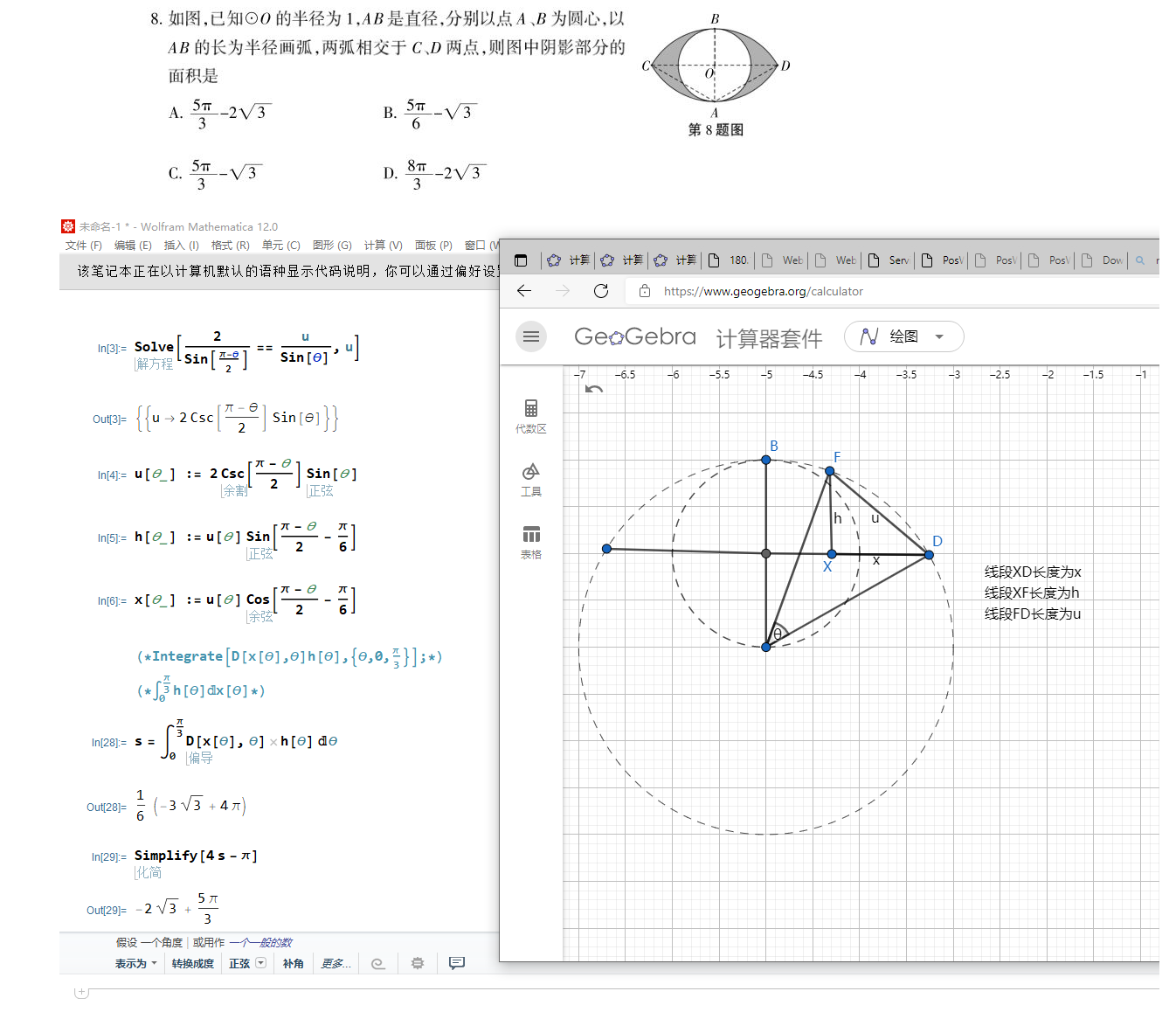Viewport: 1176px width, 1019px height.
Task: Open the GeoGebra hamburger main menu
Action: (x=530, y=336)
